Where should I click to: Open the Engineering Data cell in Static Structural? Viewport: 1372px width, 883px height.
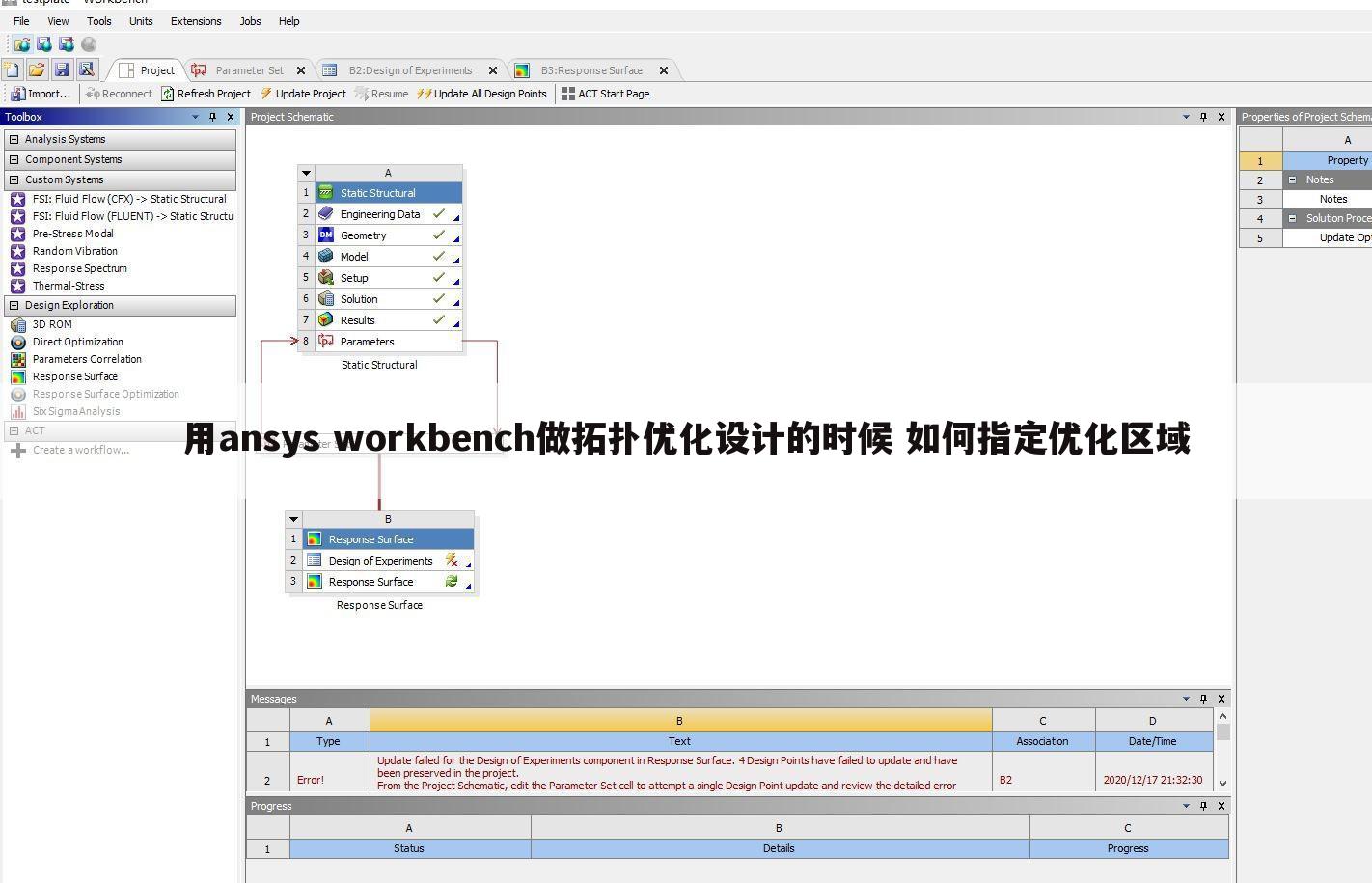(x=379, y=213)
